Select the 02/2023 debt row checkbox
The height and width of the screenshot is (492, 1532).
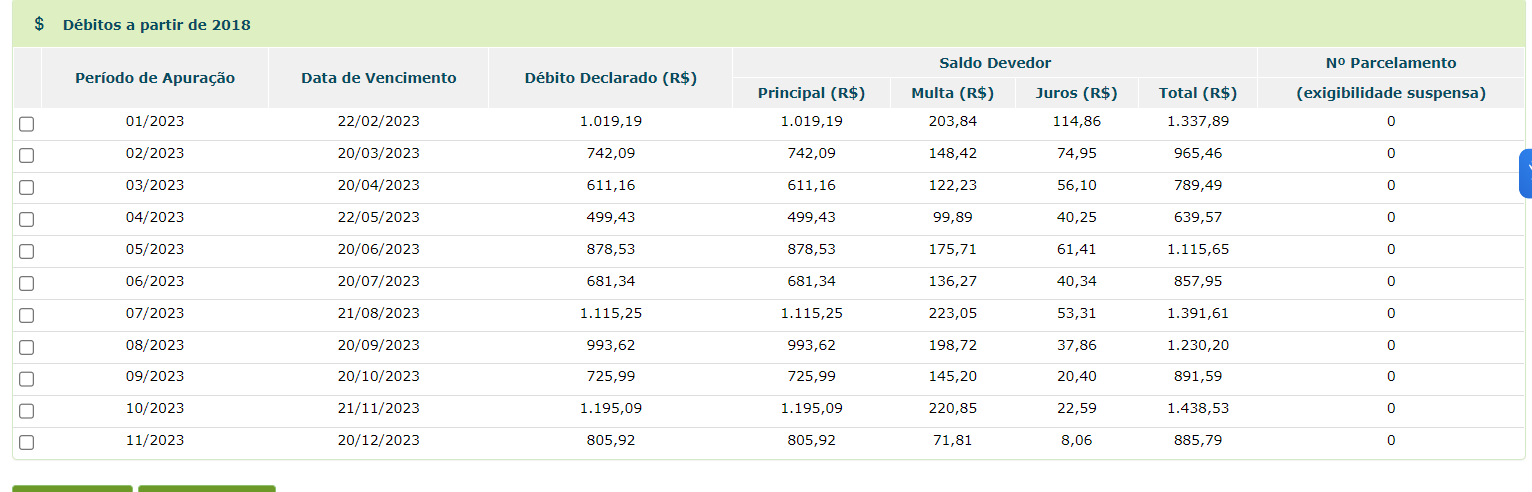click(x=27, y=156)
